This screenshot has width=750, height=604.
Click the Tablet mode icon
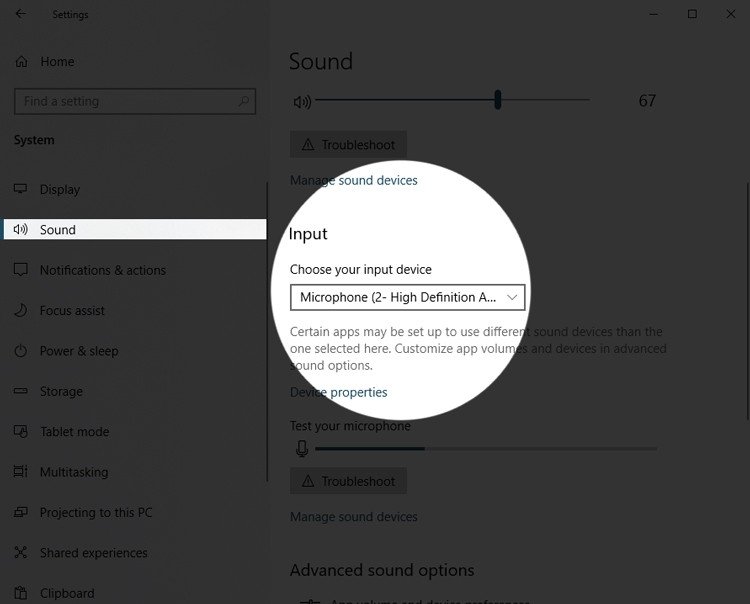21,431
